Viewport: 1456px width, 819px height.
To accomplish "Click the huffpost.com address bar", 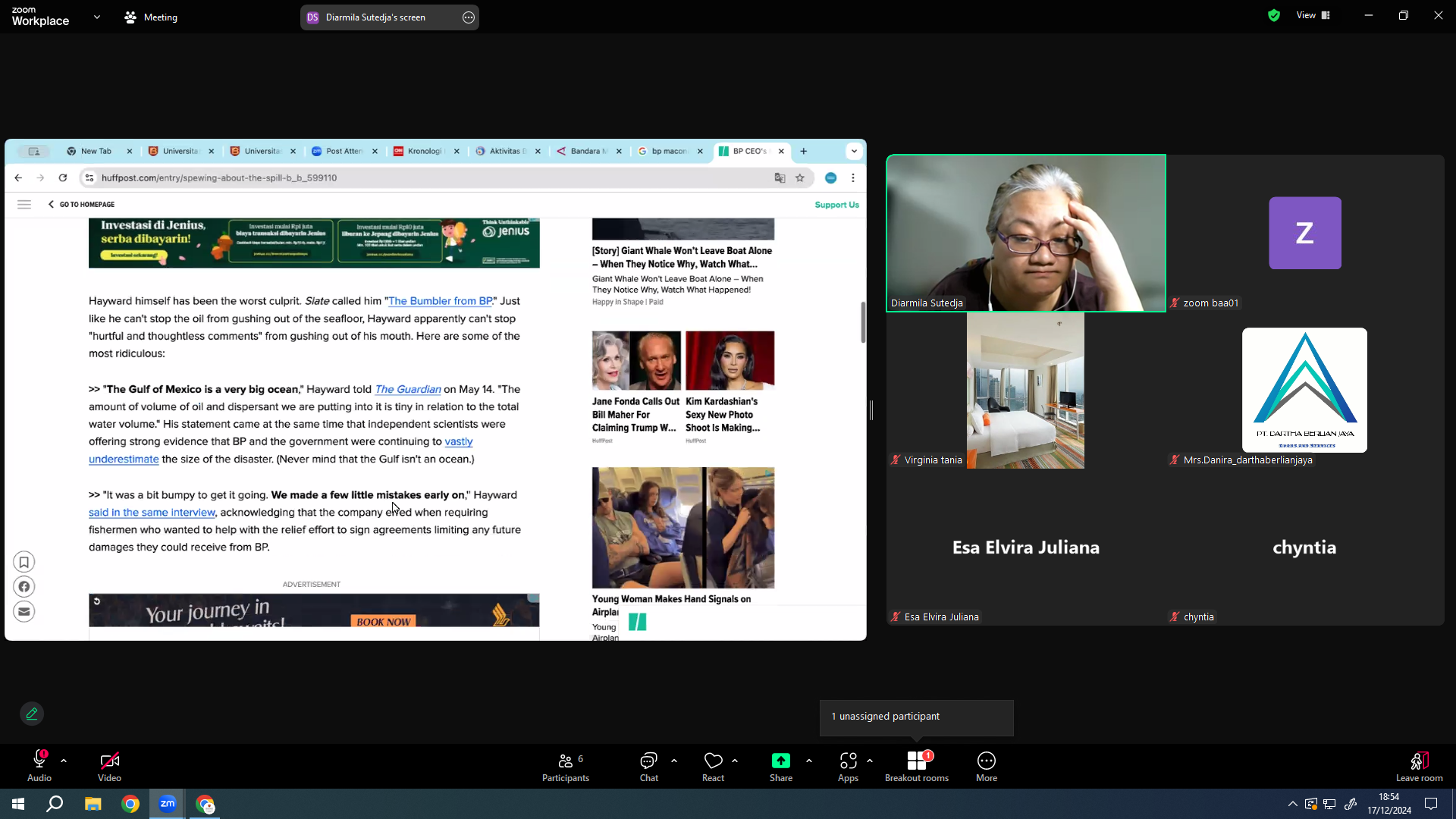I will pyautogui.click(x=432, y=177).
